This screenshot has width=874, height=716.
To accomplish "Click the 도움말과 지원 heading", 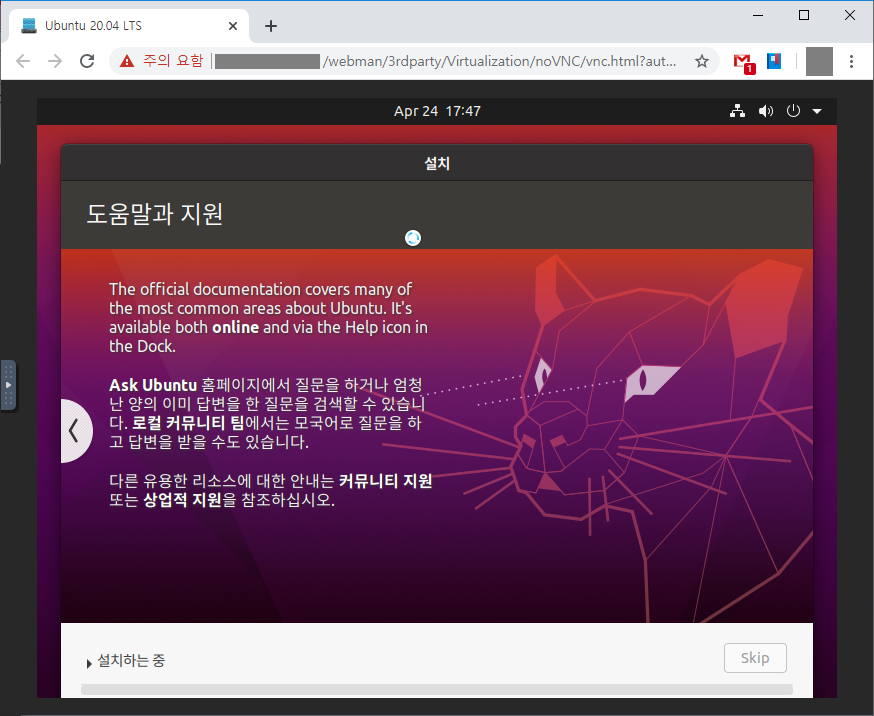I will [155, 214].
